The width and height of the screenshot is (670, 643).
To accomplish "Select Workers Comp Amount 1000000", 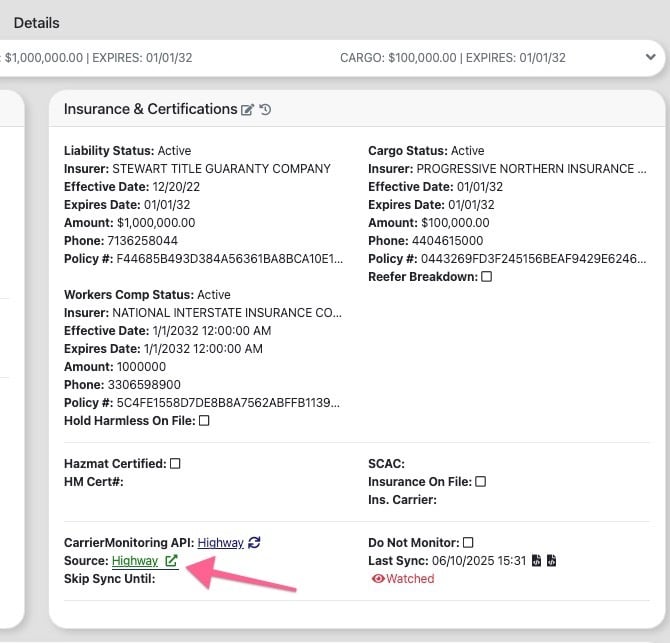I will click(141, 367).
